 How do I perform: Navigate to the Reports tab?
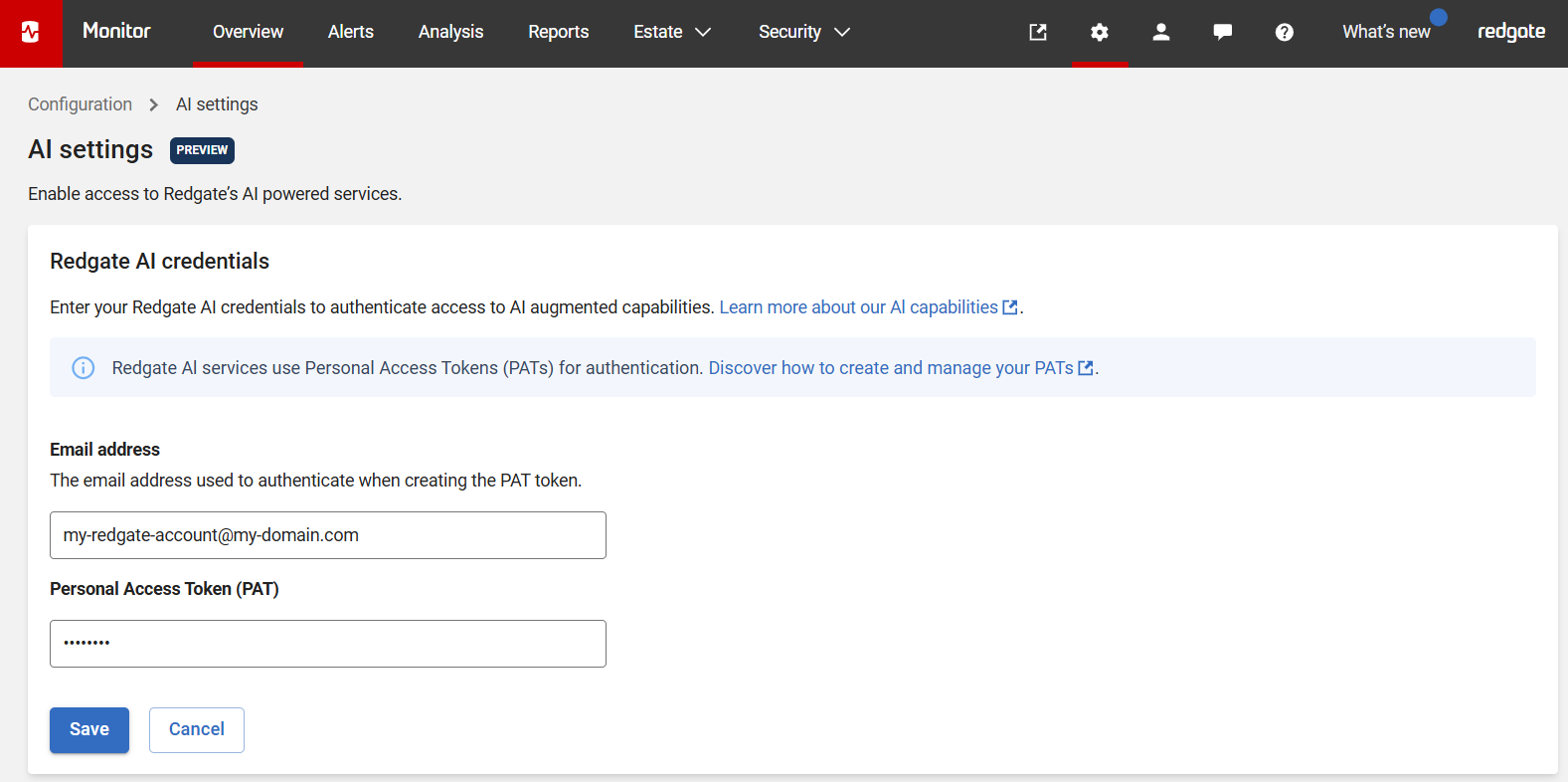(x=558, y=32)
